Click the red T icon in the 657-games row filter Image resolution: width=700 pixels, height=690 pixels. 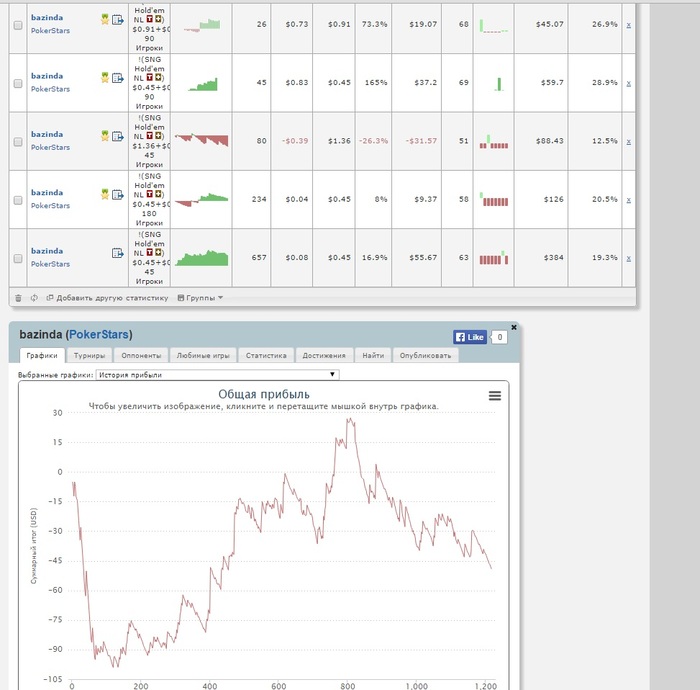pyautogui.click(x=150, y=253)
